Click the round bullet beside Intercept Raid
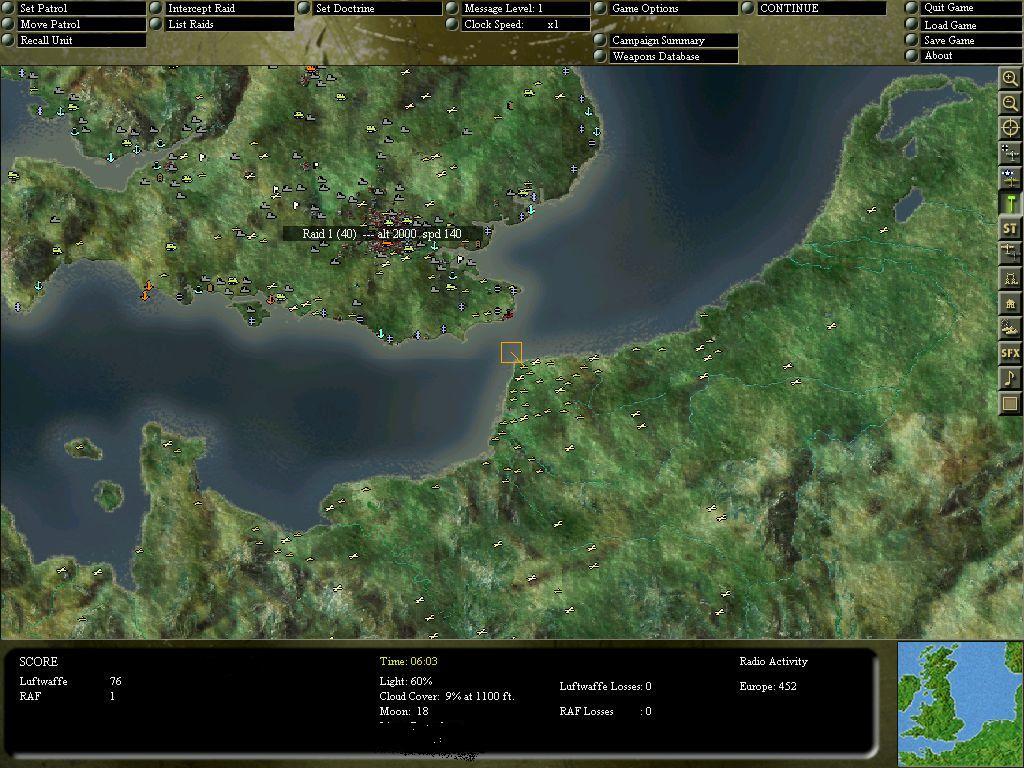The height and width of the screenshot is (768, 1024). (155, 8)
